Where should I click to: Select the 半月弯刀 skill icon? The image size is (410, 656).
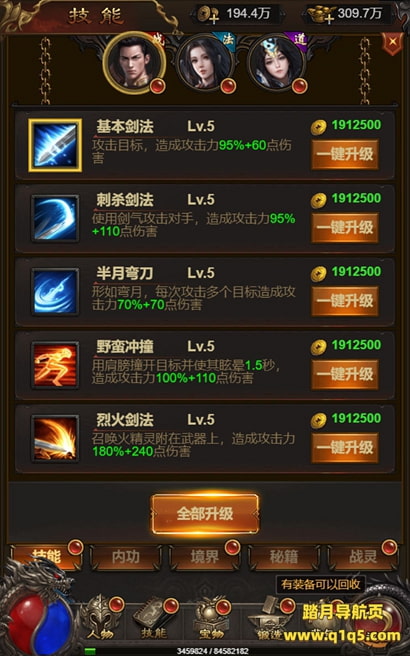pos(55,292)
